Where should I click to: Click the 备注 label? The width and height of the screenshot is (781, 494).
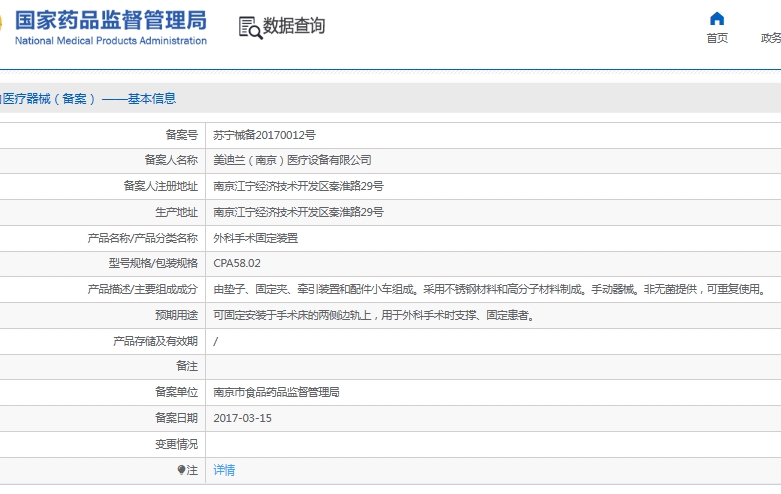[187, 366]
